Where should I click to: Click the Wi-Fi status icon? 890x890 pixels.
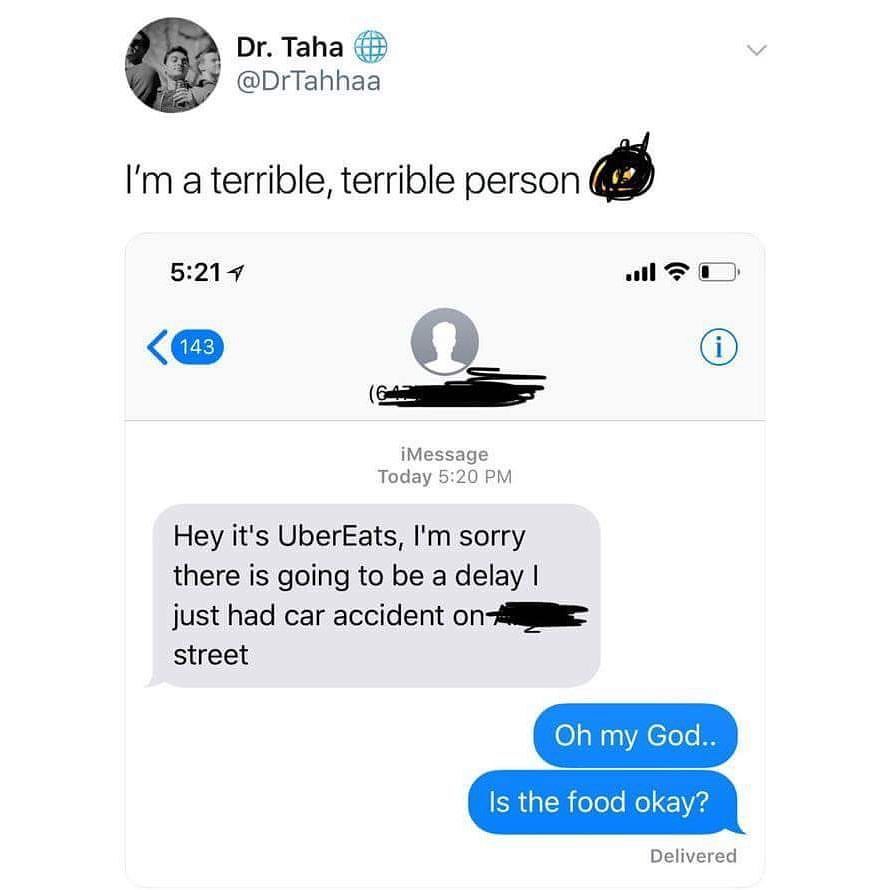pos(677,272)
